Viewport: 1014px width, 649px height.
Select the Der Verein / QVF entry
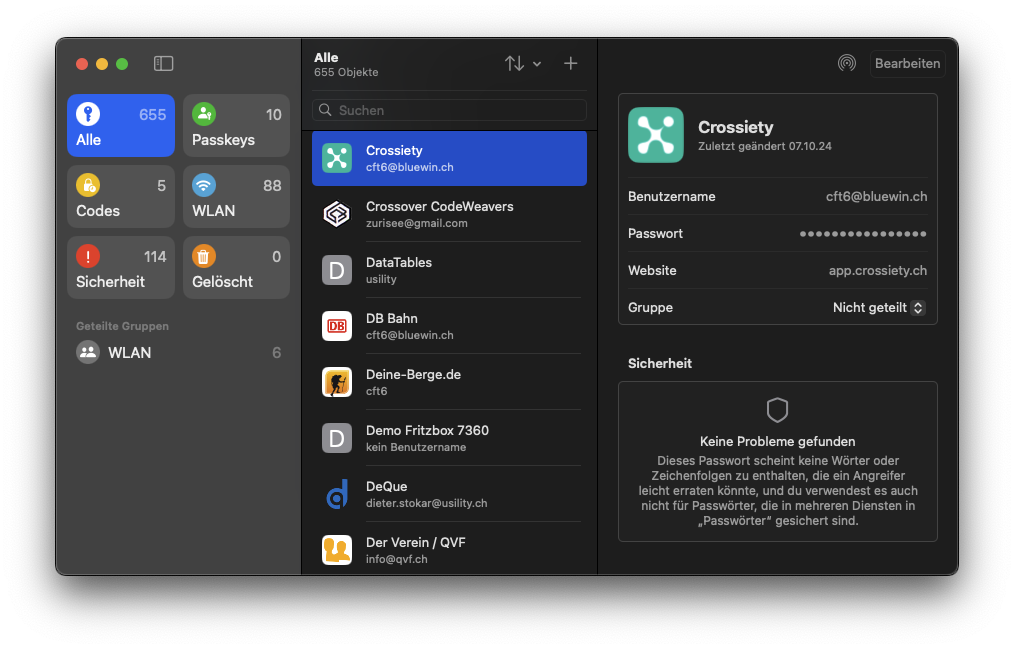coord(449,550)
